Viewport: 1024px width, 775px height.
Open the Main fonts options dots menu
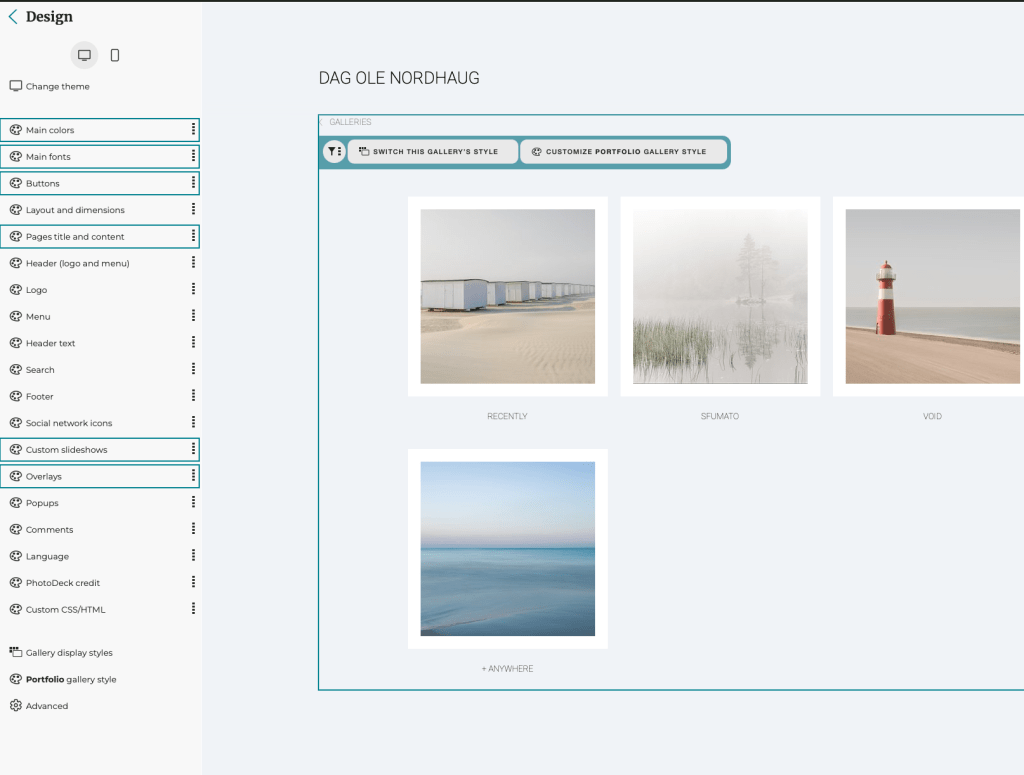(x=193, y=156)
